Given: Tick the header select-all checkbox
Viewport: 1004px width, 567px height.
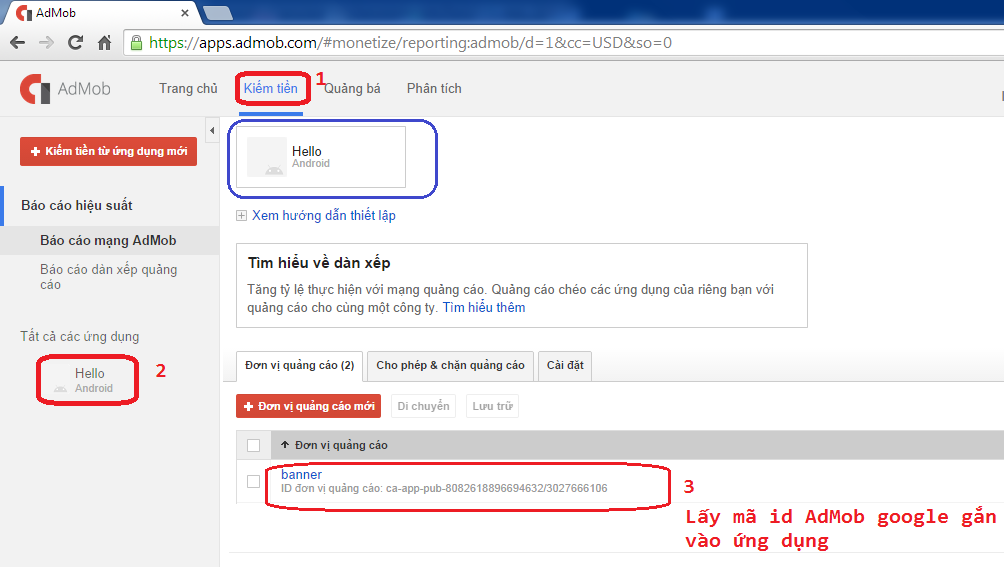Looking at the screenshot, I should pos(254,445).
